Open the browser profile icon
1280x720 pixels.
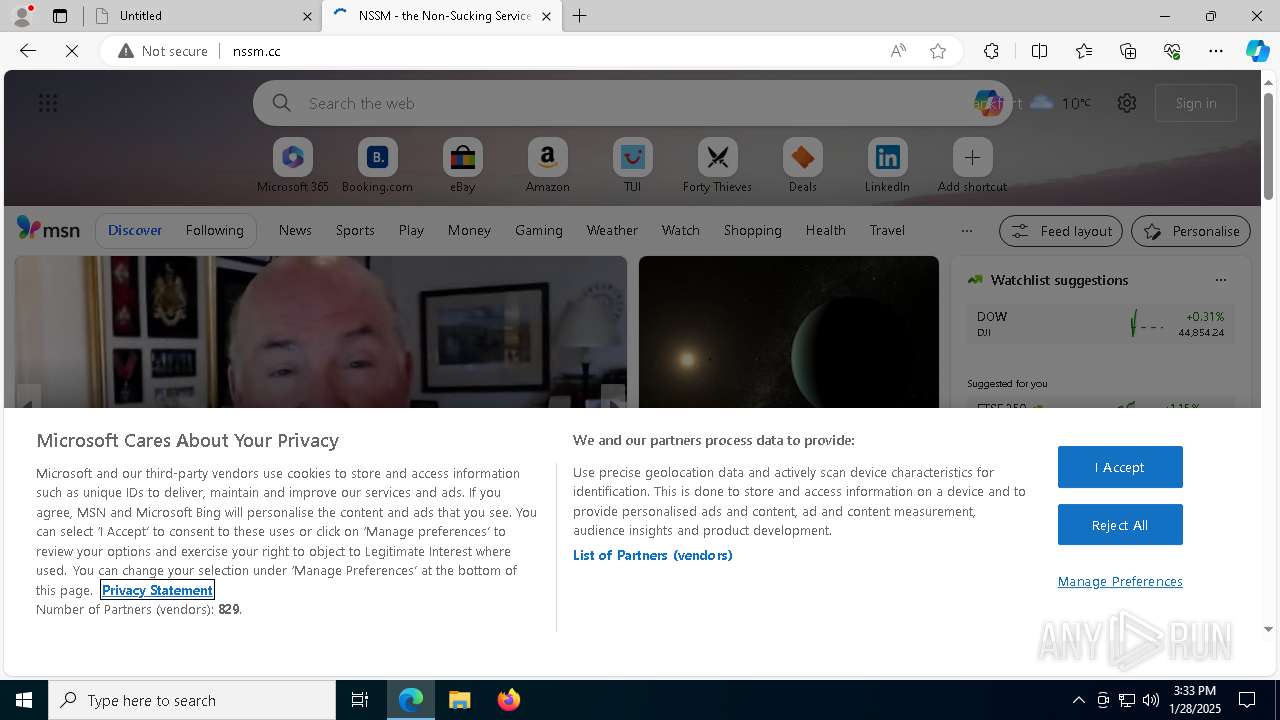[x=21, y=16]
